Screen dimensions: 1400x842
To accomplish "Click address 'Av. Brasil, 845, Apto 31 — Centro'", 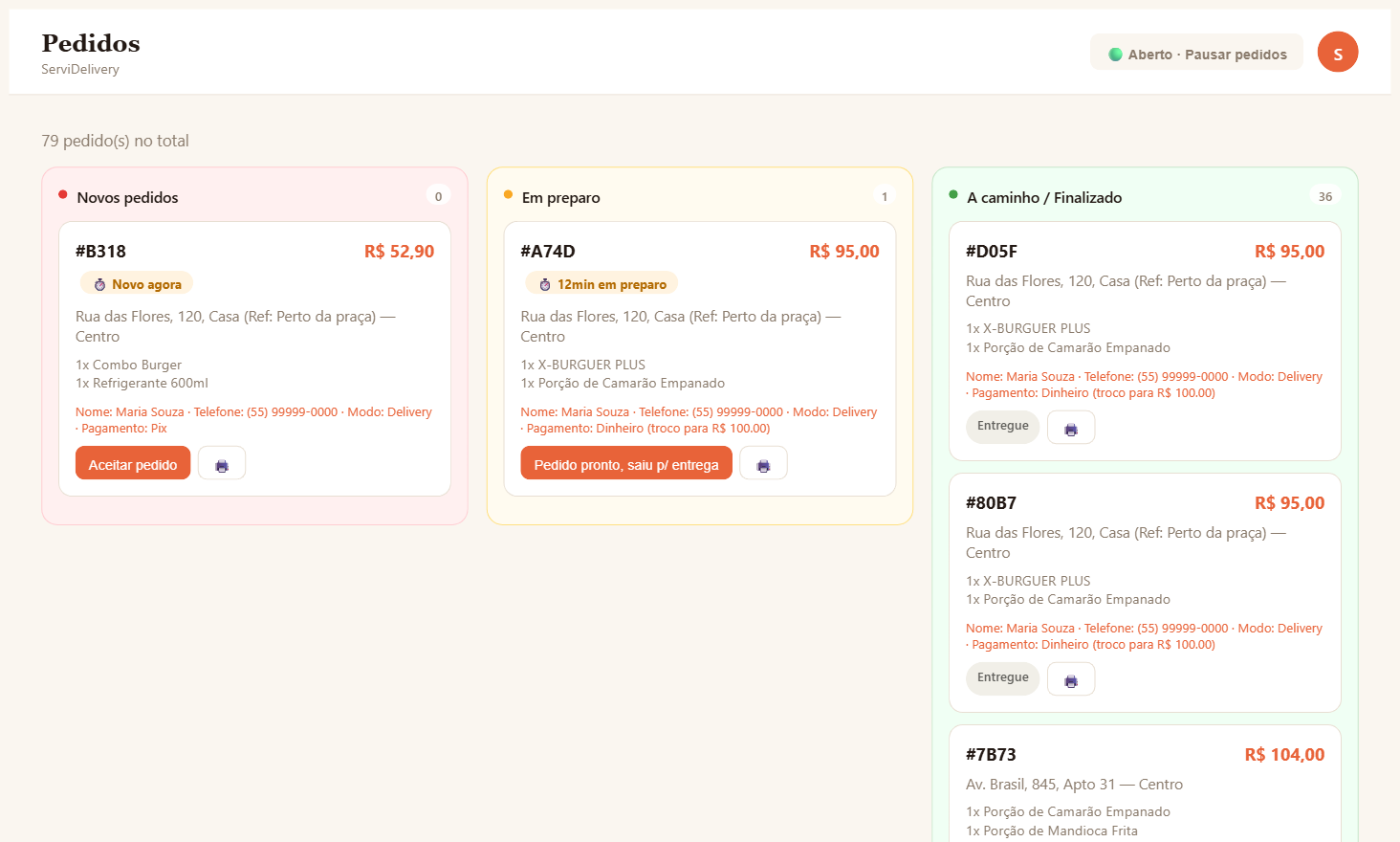I will [x=1074, y=785].
